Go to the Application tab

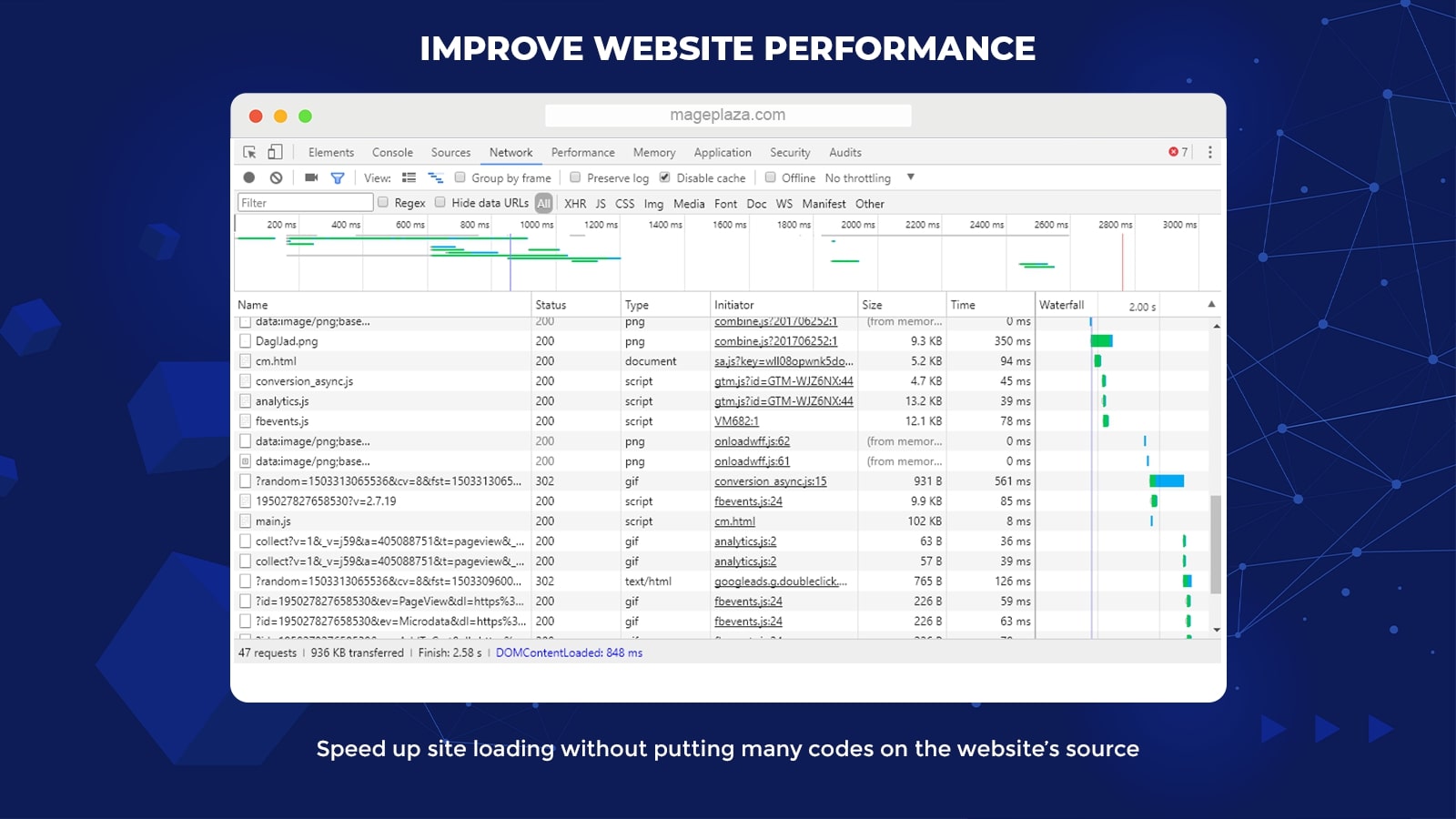pos(723,152)
